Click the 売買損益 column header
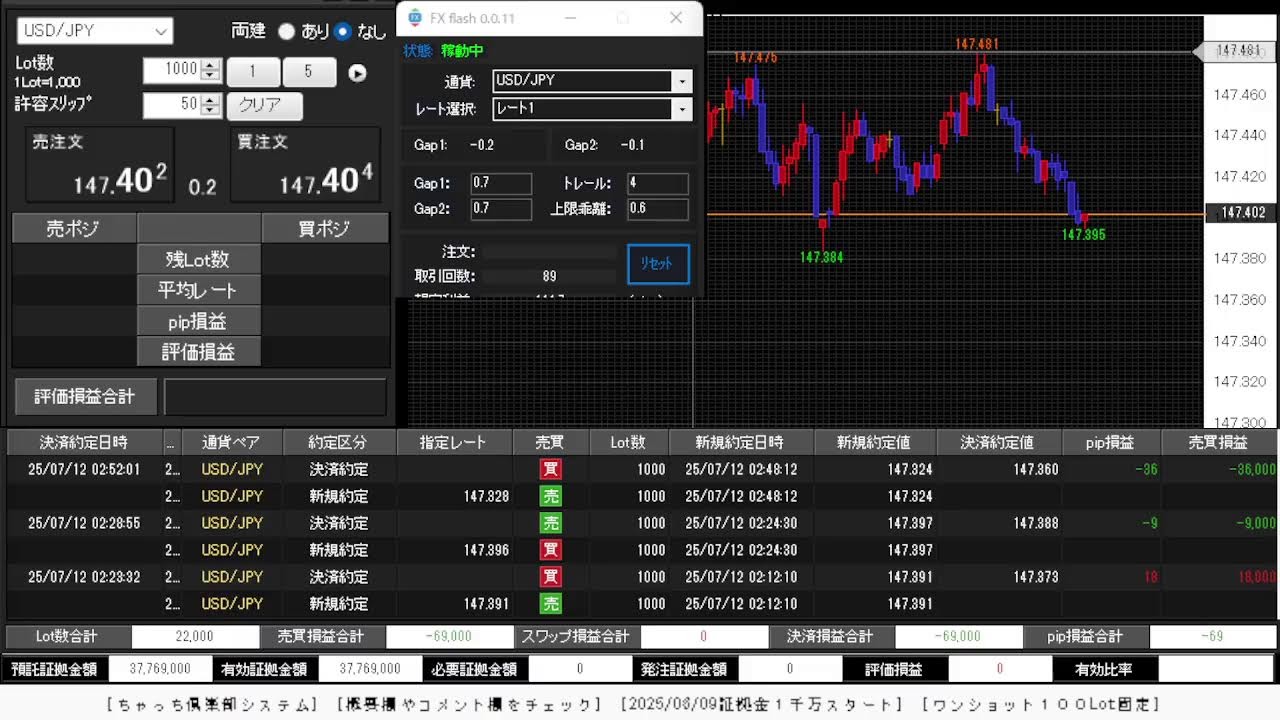Viewport: 1280px width, 720px height. pos(1219,442)
